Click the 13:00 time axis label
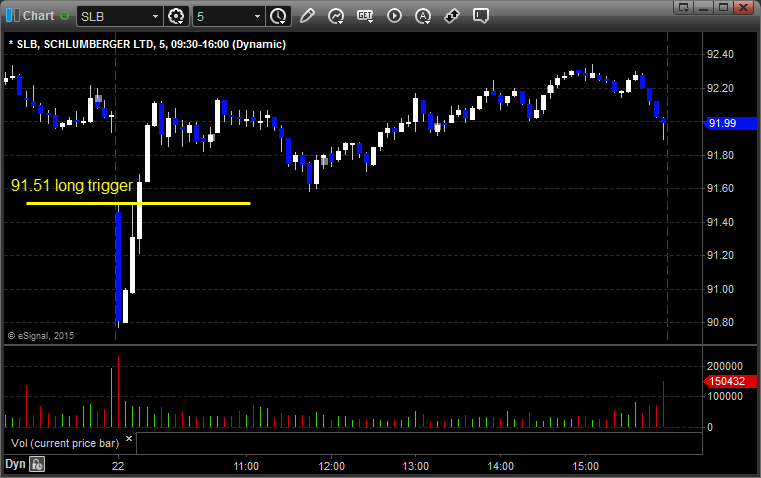 coord(415,466)
